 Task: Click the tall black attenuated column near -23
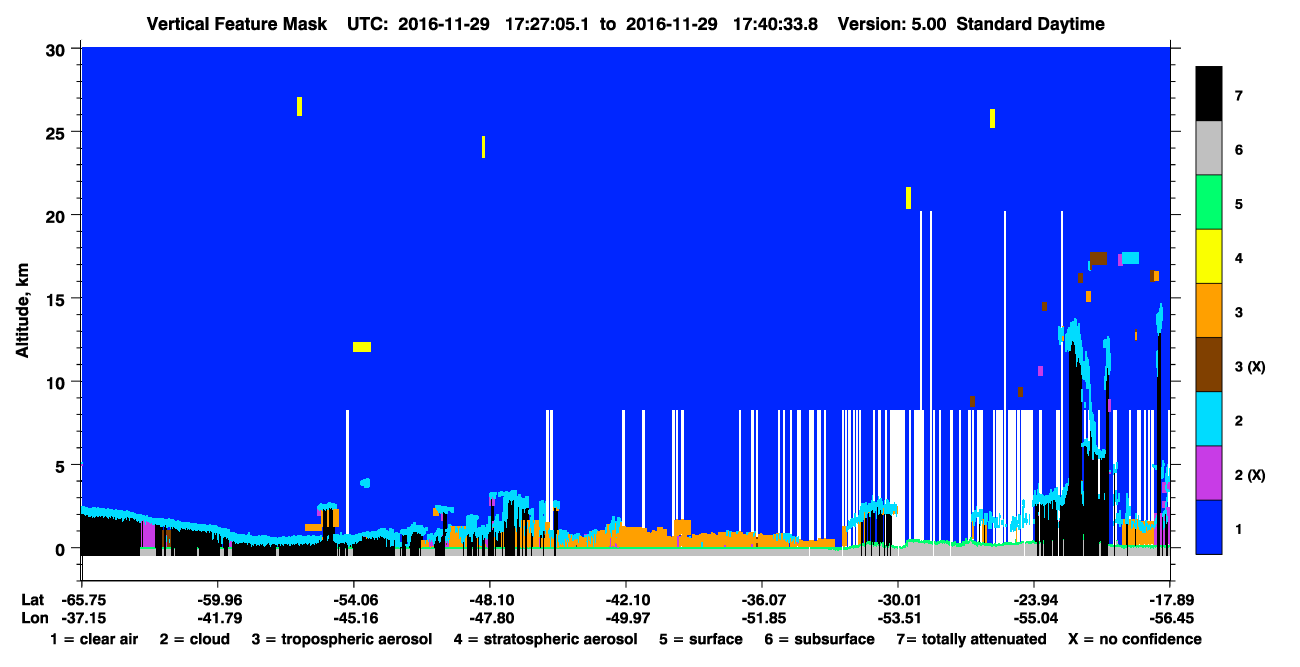pos(1075,450)
